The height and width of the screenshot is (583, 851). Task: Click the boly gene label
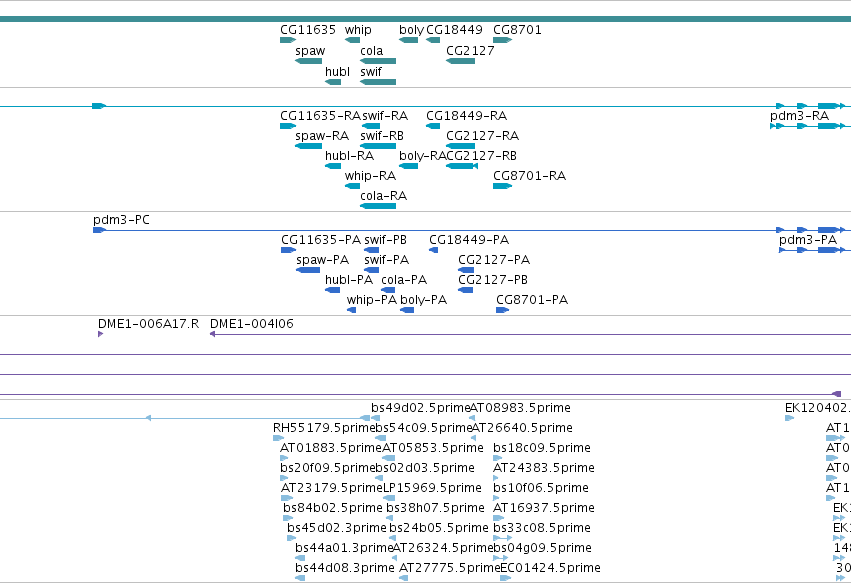click(411, 30)
